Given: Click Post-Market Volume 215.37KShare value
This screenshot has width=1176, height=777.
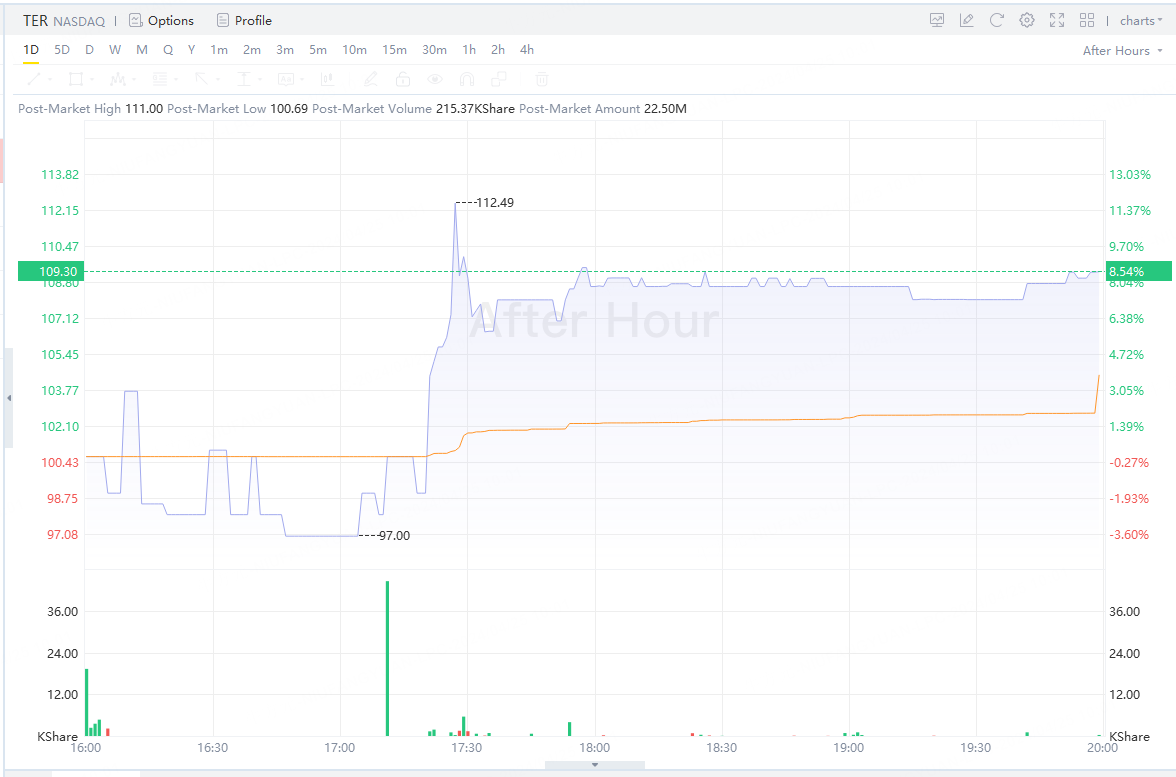Looking at the screenshot, I should click(x=476, y=109).
